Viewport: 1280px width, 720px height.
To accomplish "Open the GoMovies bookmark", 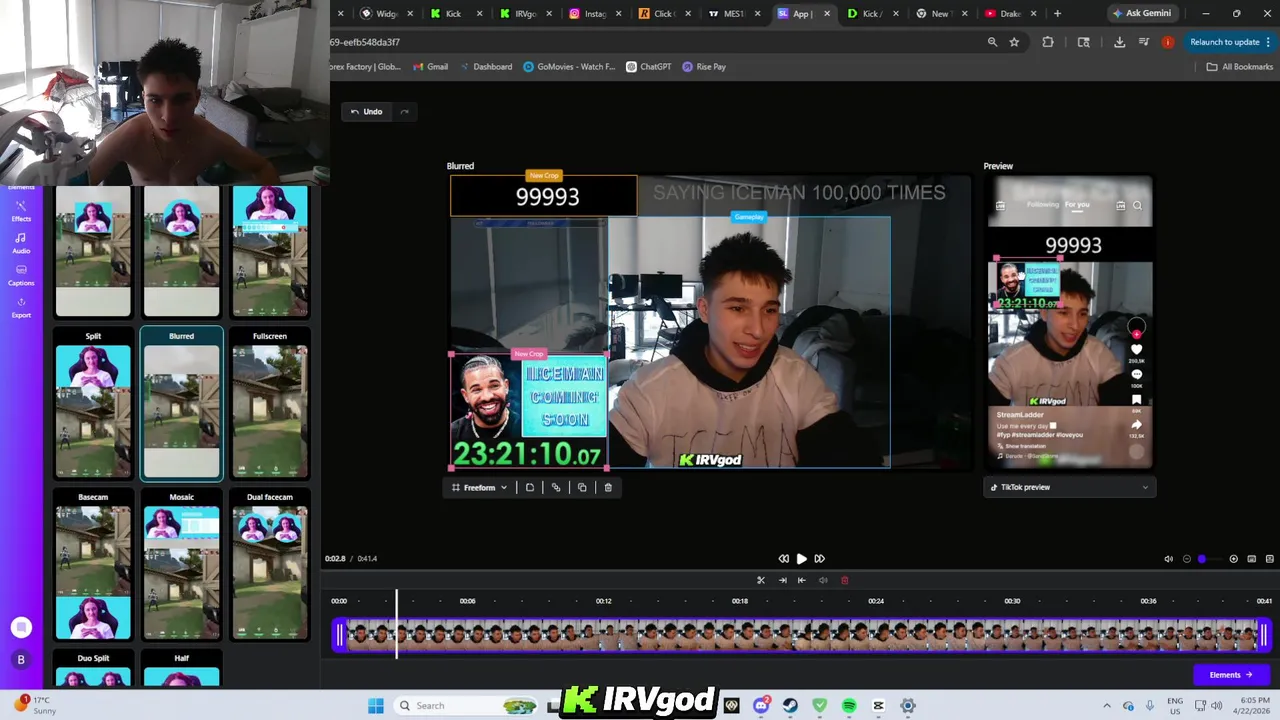I will 569,67.
